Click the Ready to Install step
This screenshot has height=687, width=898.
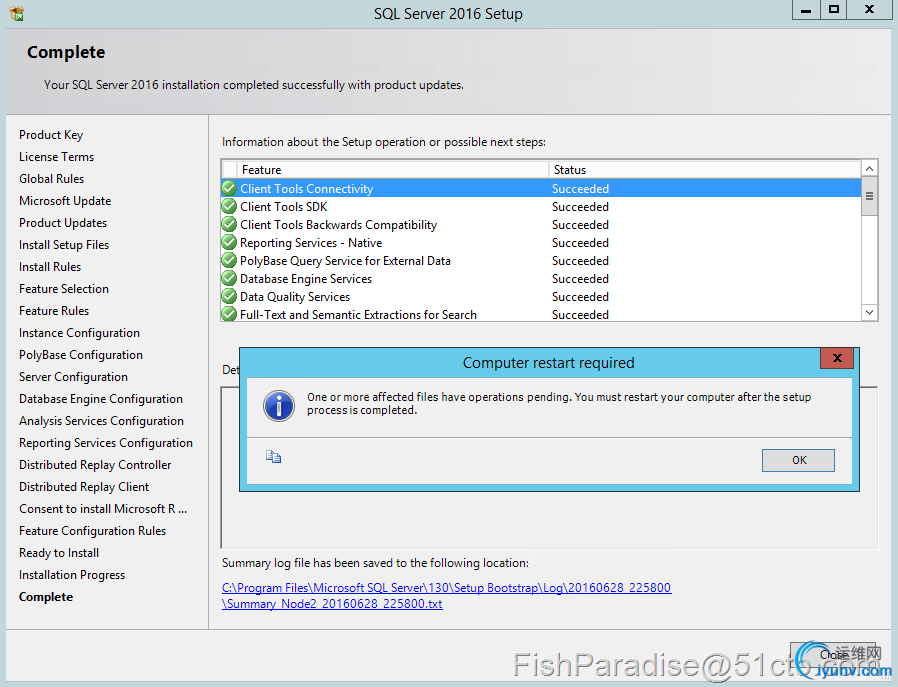point(59,553)
